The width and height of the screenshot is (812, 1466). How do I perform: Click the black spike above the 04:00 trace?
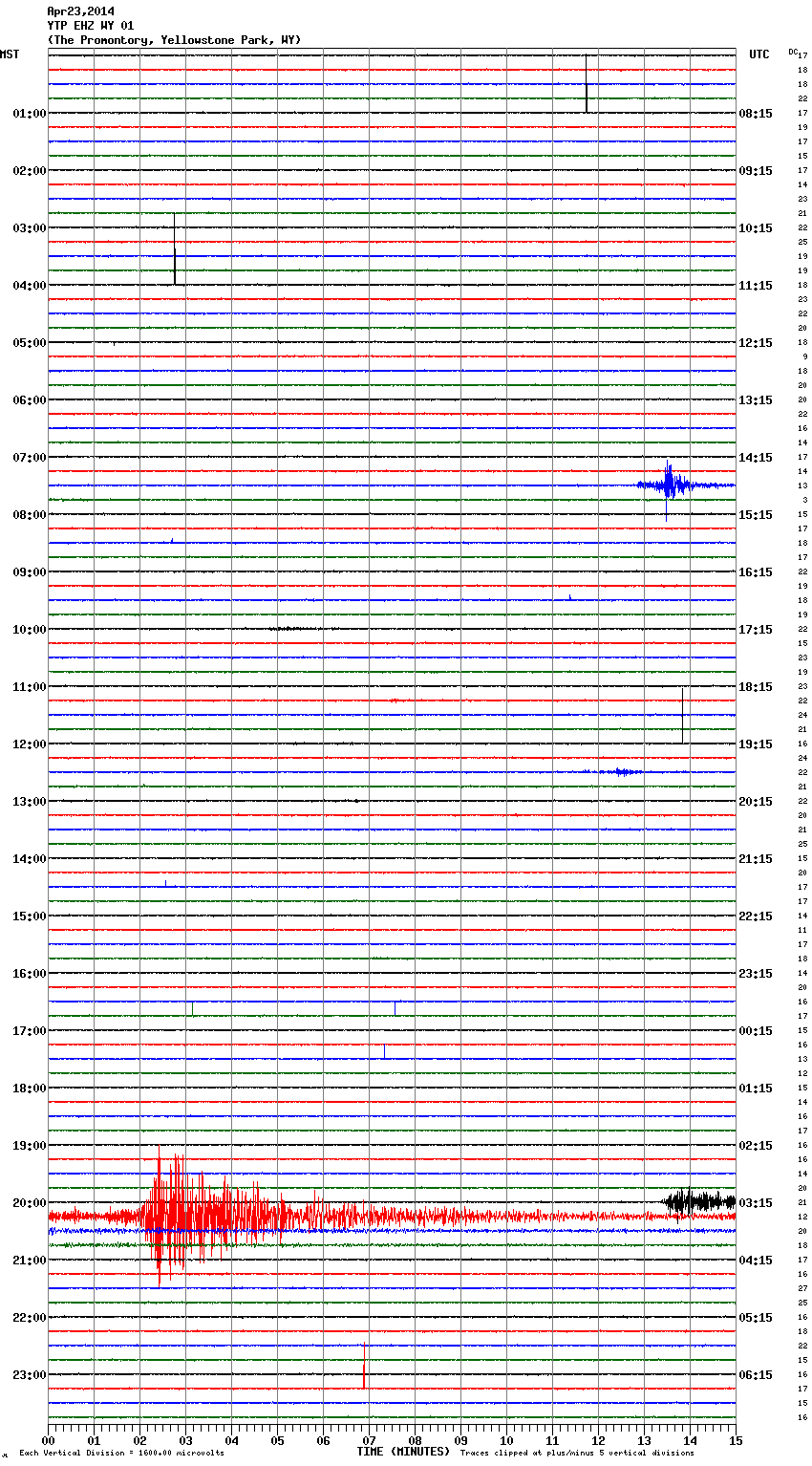pyautogui.click(x=175, y=250)
